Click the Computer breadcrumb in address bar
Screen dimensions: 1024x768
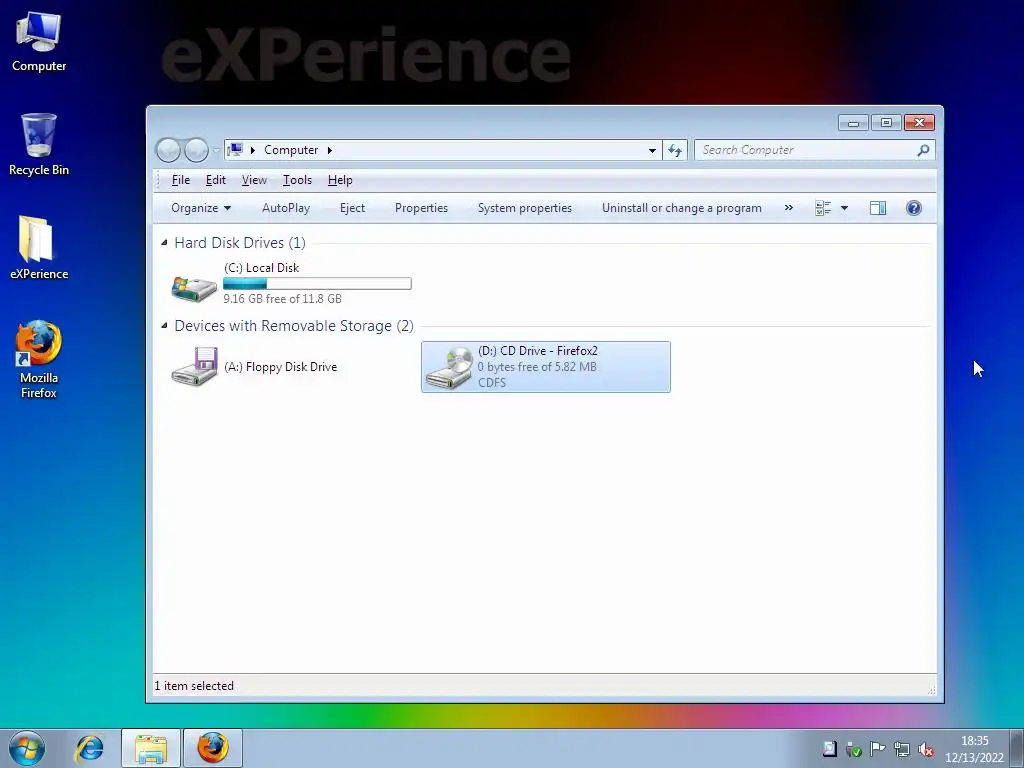[x=291, y=150]
